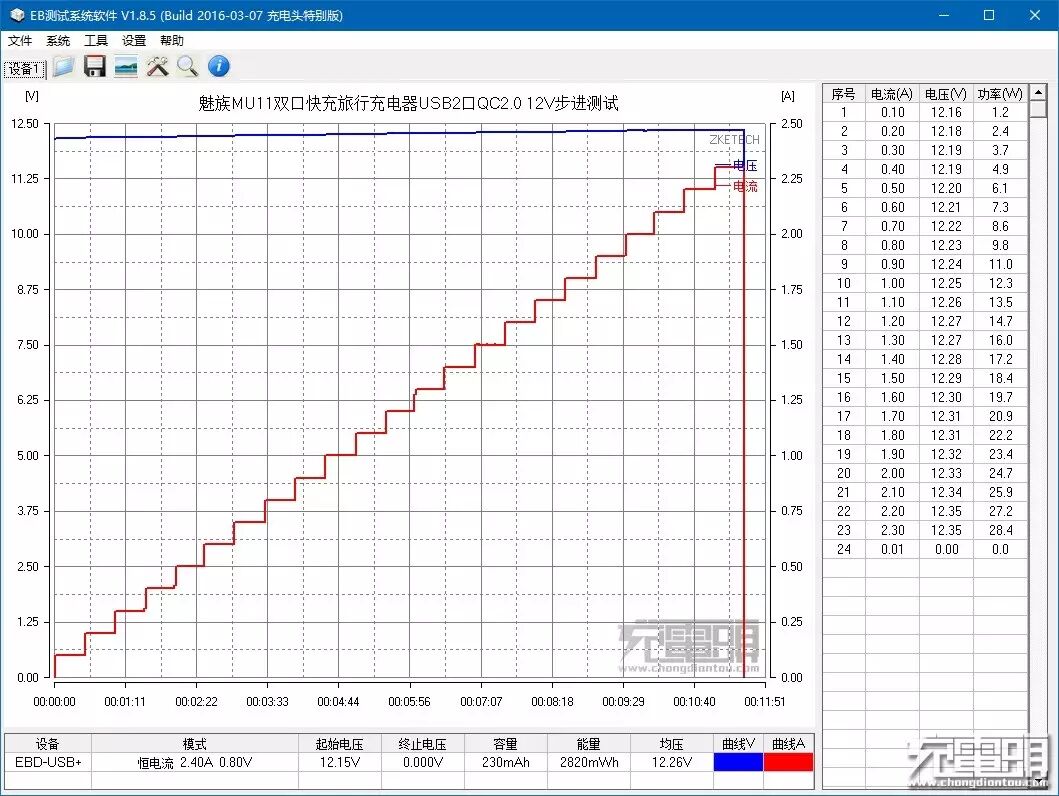Select table row number 10
1059x796 pixels.
pos(844,283)
